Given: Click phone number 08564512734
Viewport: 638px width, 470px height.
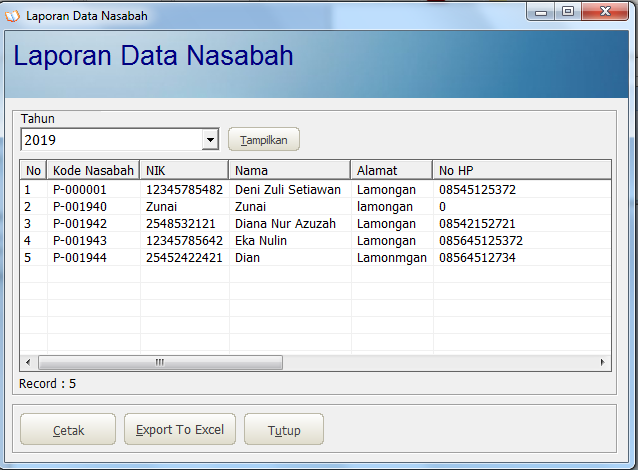Looking at the screenshot, I should [x=477, y=258].
